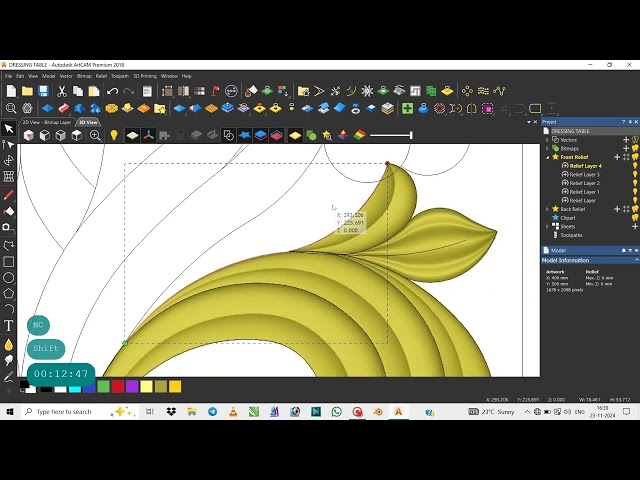Toggle visibility bulb for Vectors
This screenshot has height=480, width=640.
pos(635,140)
